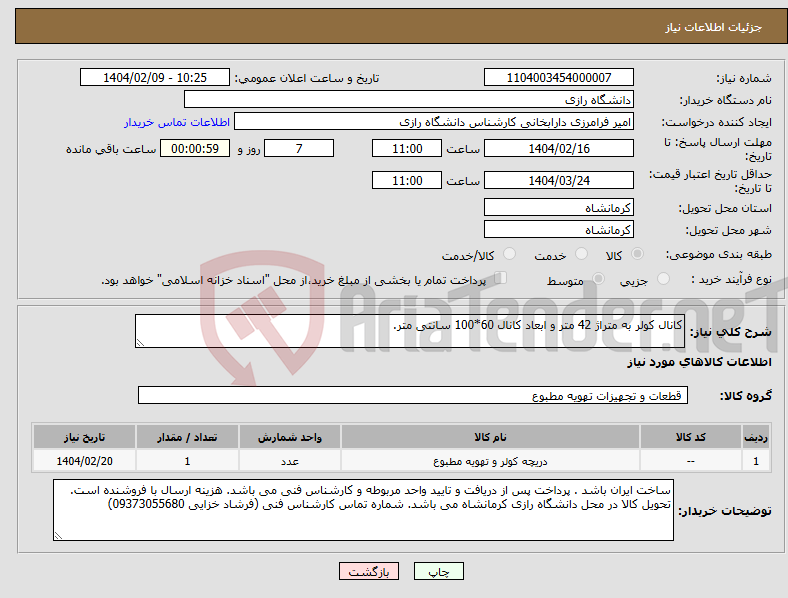Click the تاریخ نیاز column header
788x598 pixels.
(x=84, y=437)
